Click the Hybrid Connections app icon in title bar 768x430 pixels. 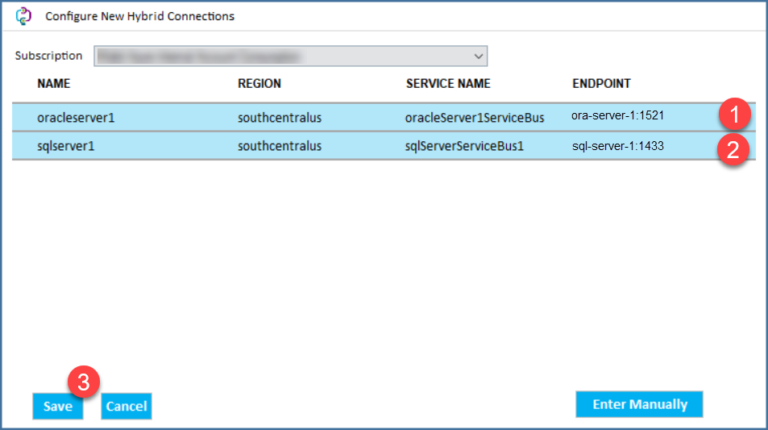24,17
